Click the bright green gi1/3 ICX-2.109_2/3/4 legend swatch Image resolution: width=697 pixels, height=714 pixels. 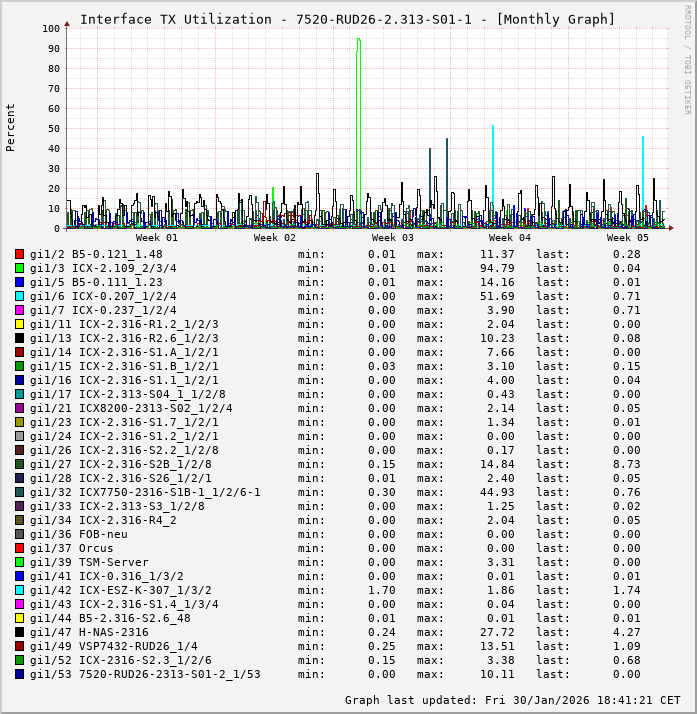pos(19,268)
